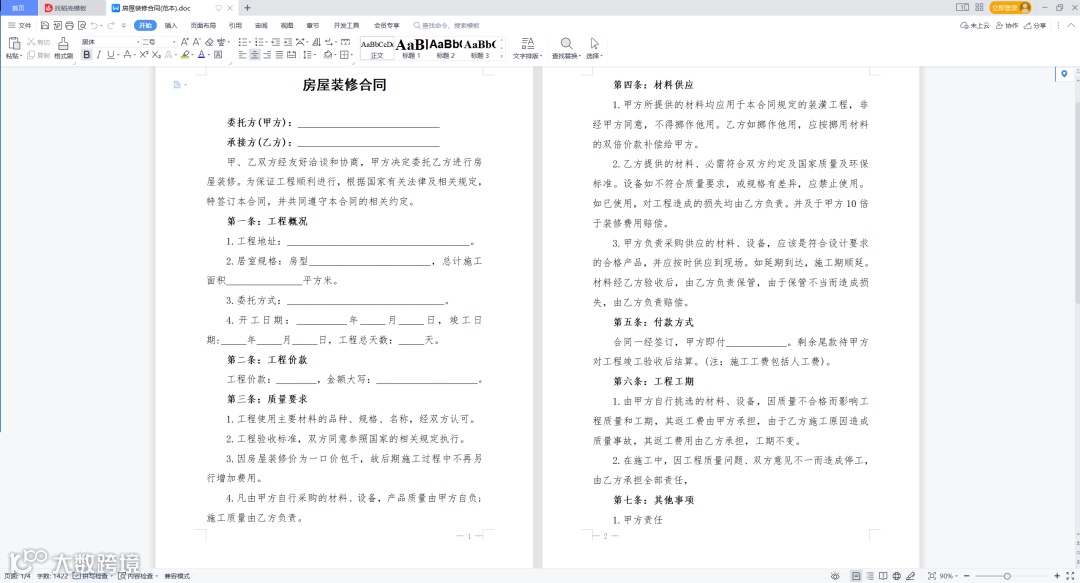
Task: Open line spacing dropdown
Action: tap(315, 54)
